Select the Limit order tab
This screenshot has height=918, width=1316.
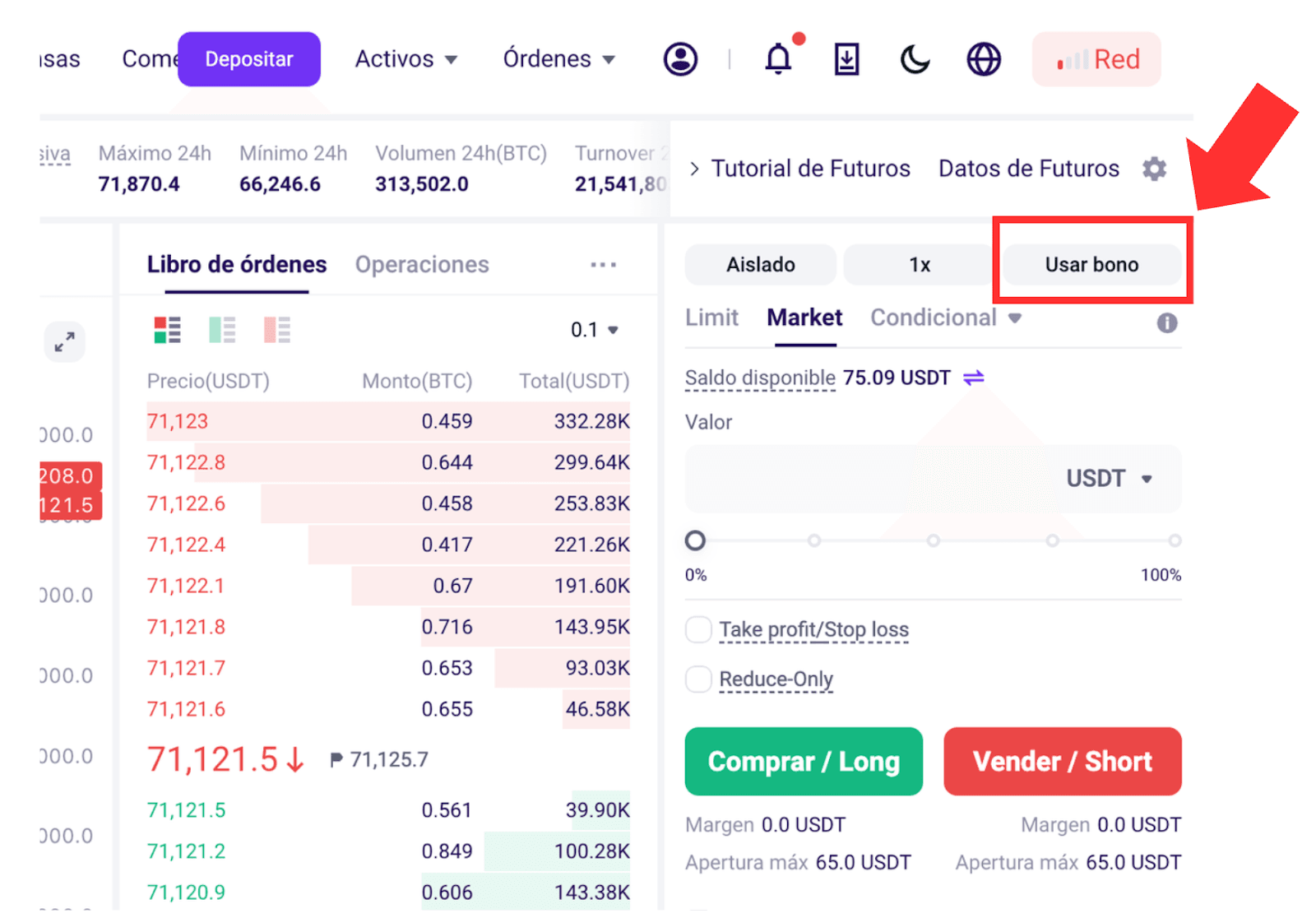click(x=711, y=318)
